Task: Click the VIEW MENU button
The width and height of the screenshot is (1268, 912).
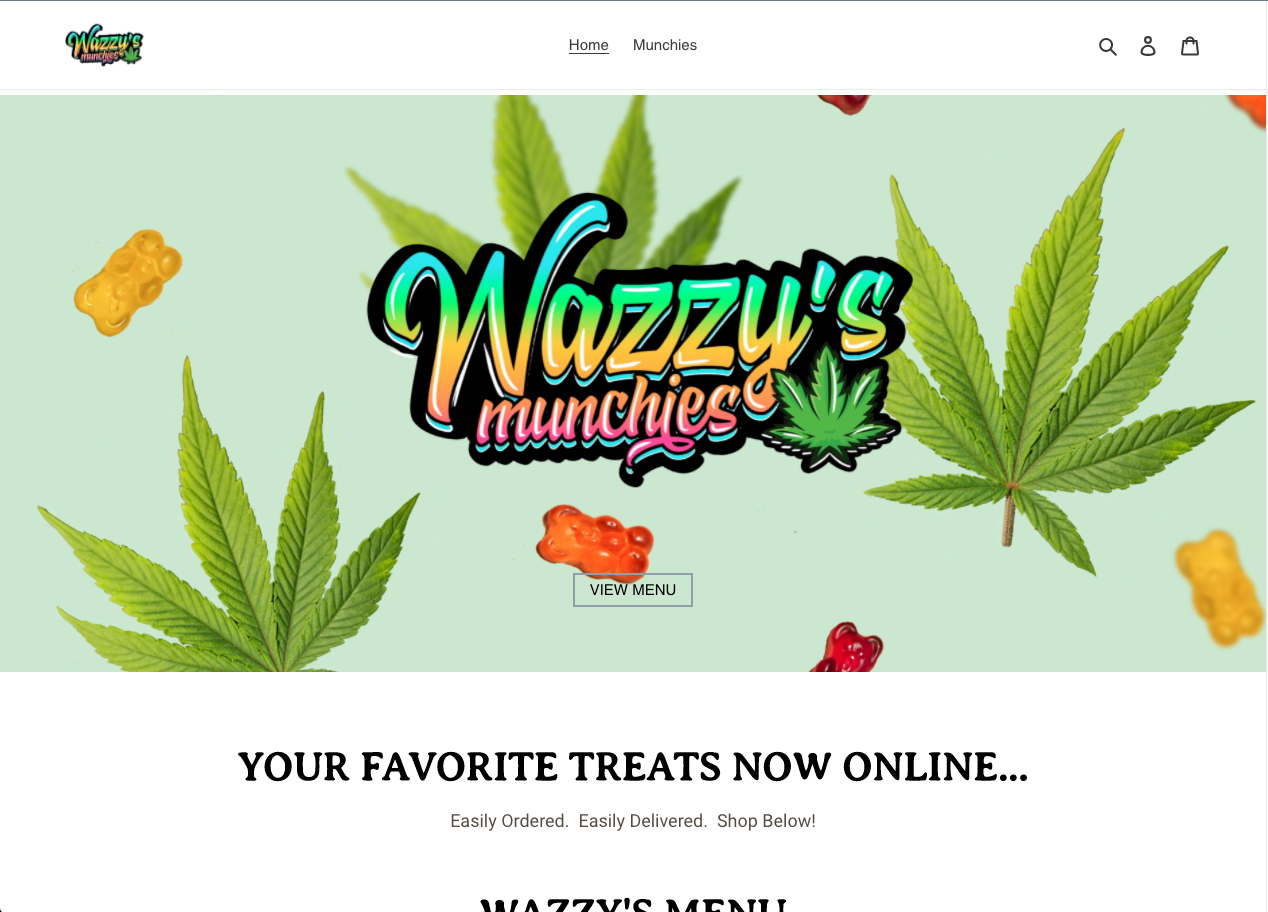Action: point(633,590)
